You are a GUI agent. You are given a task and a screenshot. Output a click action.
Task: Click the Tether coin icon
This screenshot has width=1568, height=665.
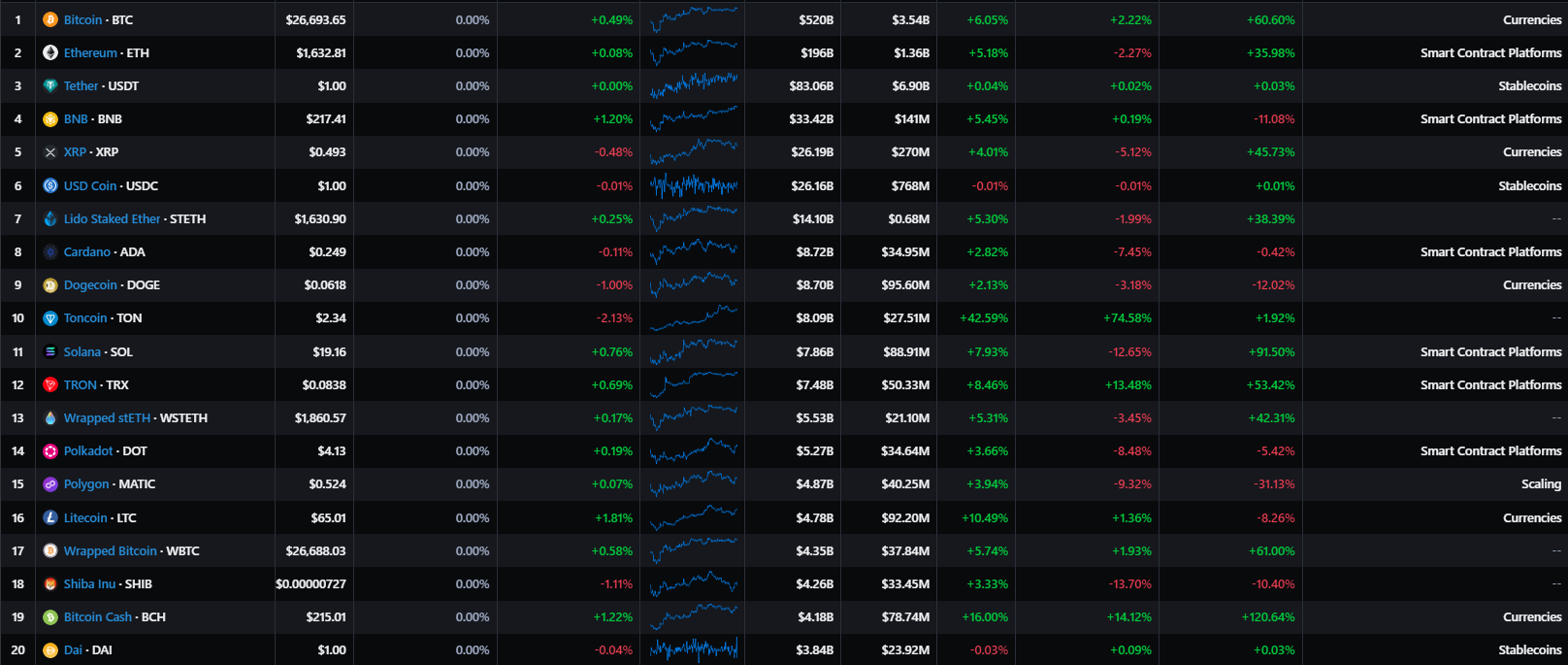point(50,85)
